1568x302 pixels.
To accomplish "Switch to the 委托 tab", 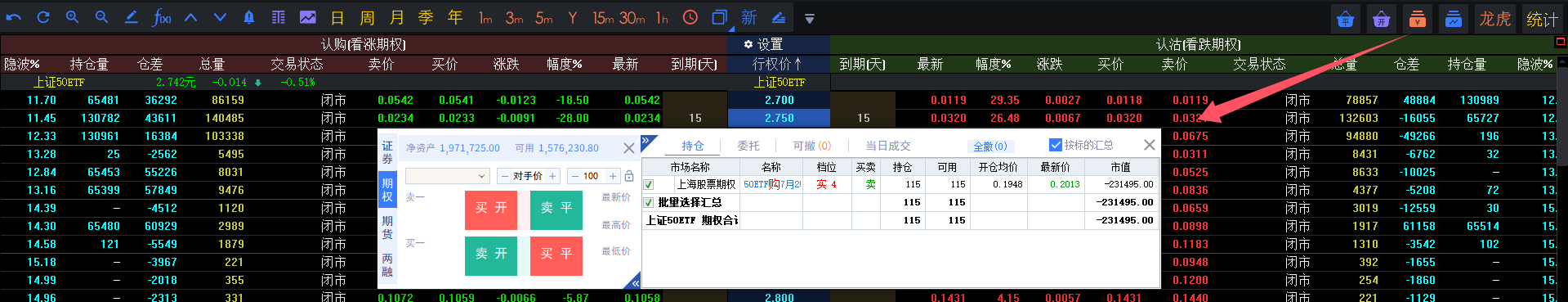I will point(748,146).
